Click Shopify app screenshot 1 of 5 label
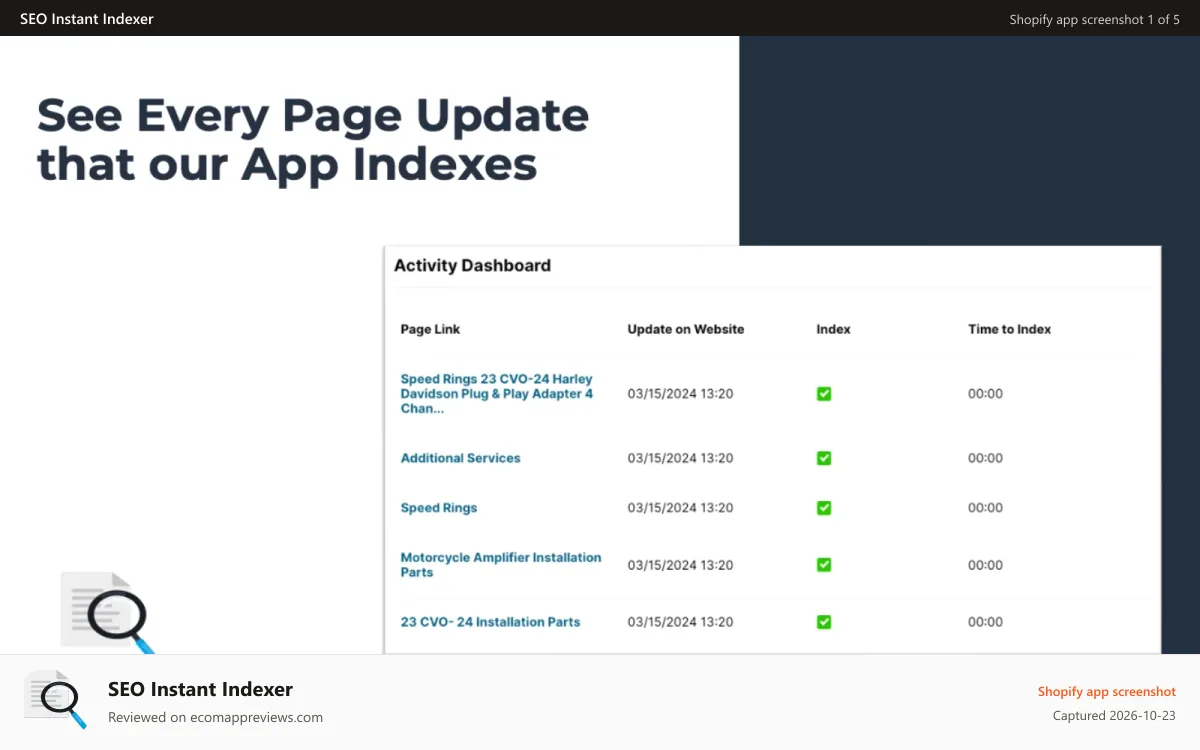This screenshot has width=1200, height=750. pos(1094,19)
